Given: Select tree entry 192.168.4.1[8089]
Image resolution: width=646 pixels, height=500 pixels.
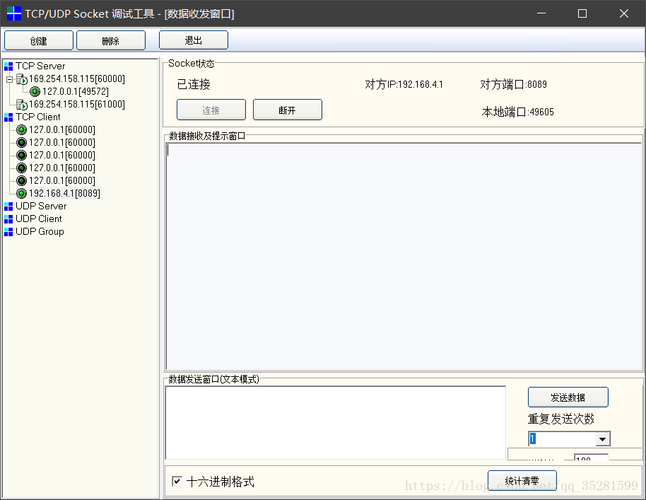Looking at the screenshot, I should point(65,193).
